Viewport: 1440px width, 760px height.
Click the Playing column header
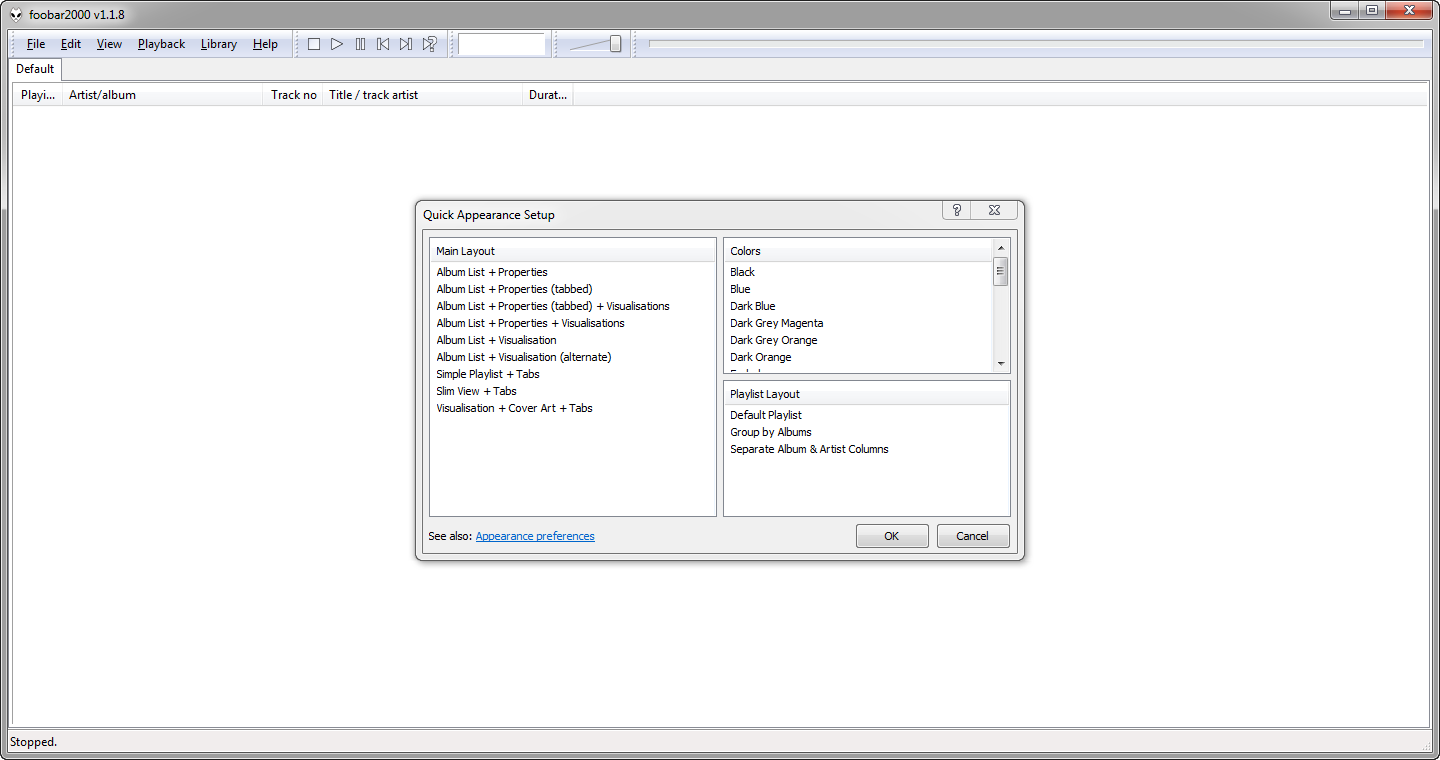coord(38,95)
